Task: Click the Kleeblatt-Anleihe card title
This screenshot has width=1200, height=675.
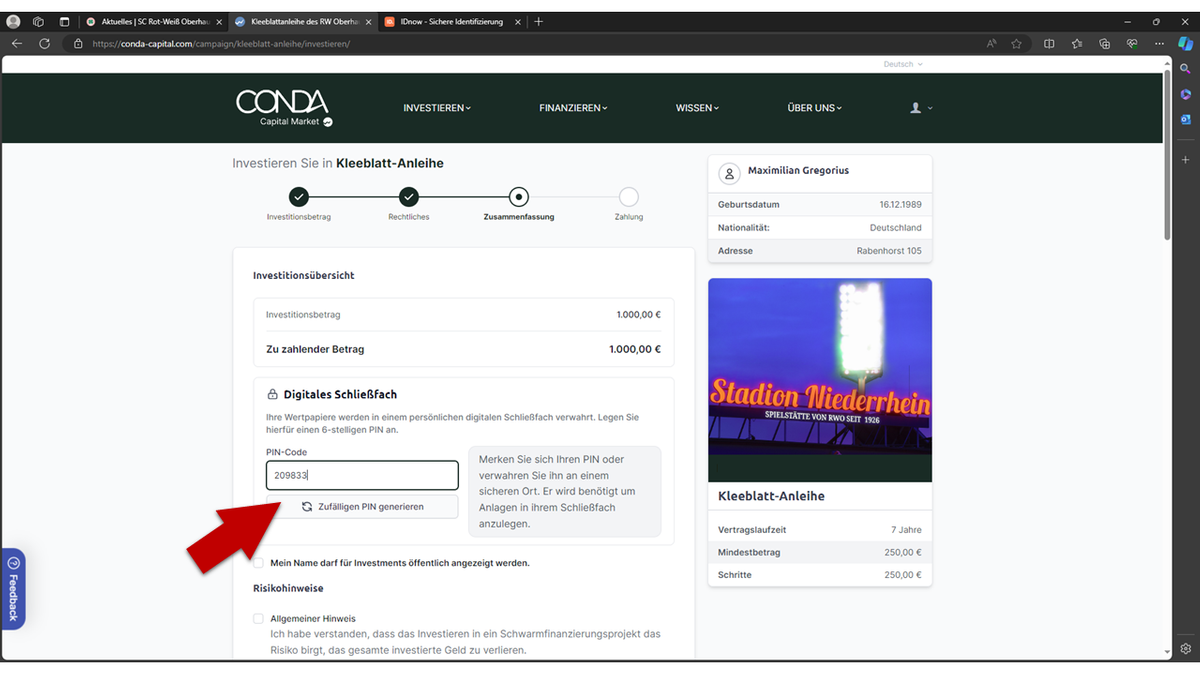Action: tap(771, 496)
